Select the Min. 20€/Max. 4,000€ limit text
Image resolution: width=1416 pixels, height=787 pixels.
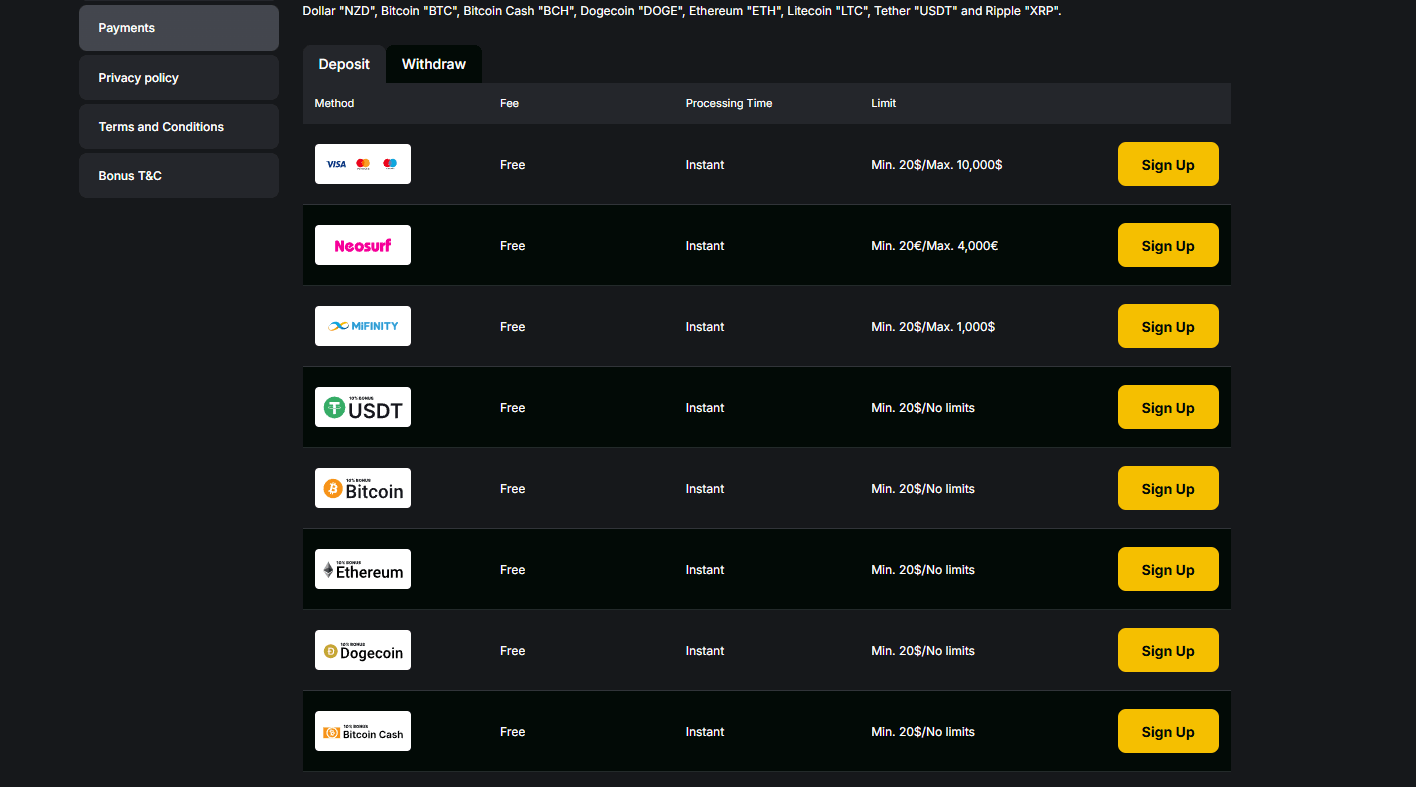click(934, 246)
